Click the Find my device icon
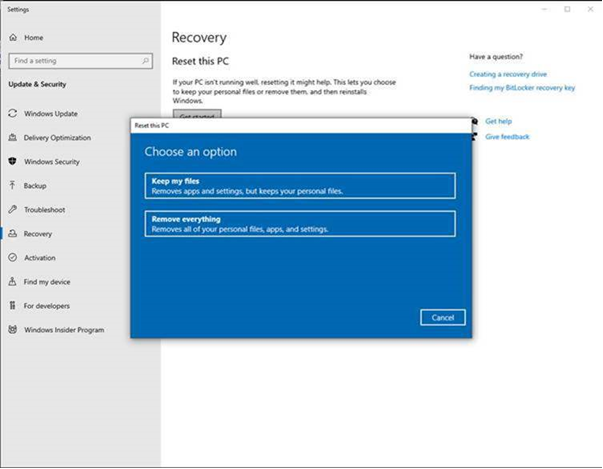Image resolution: width=603 pixels, height=469 pixels. pos(13,281)
